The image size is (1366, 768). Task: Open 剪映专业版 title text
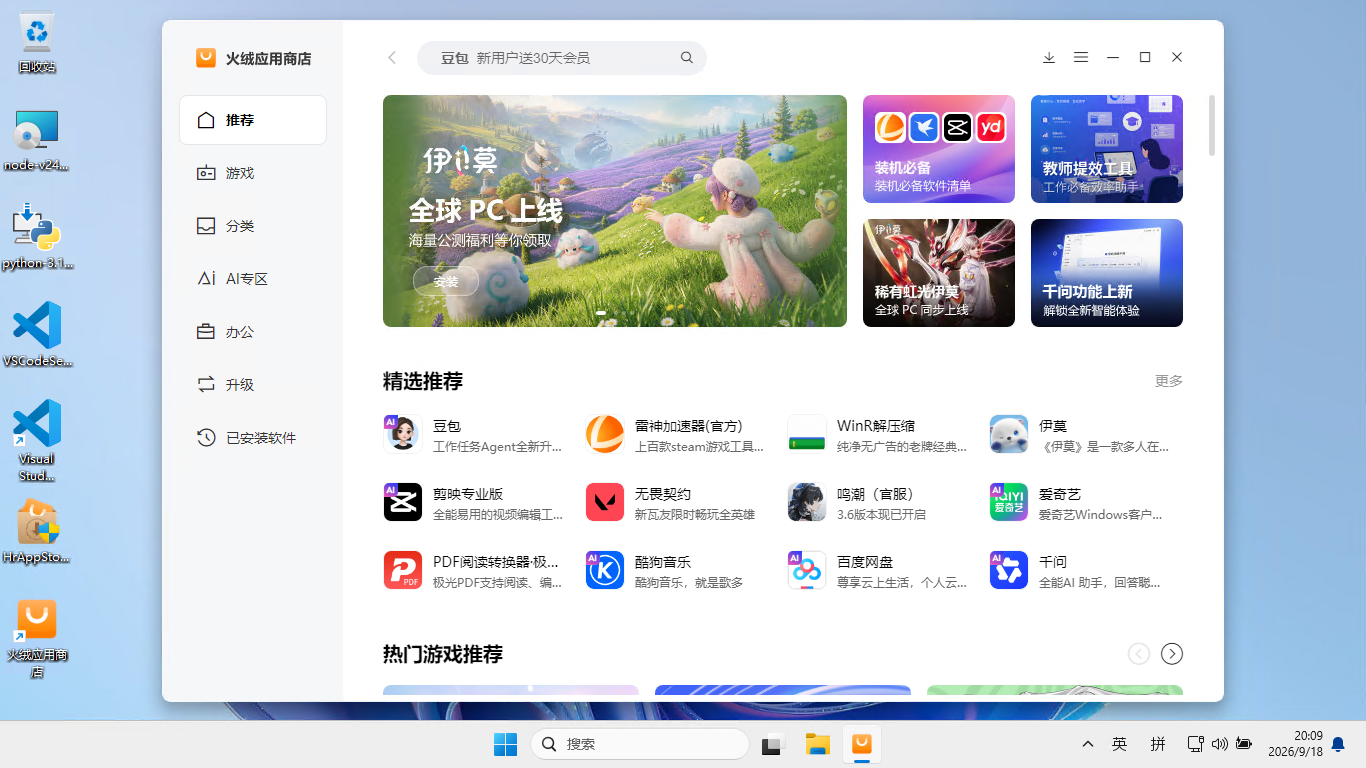point(468,494)
